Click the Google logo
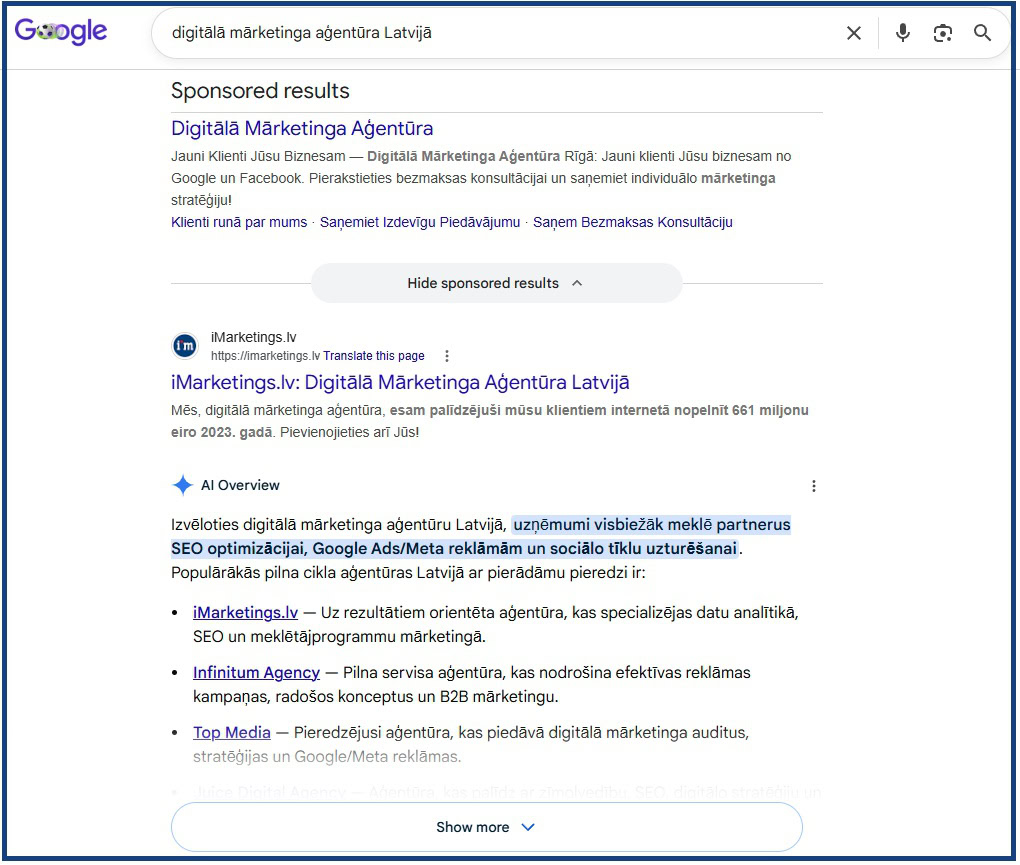1020x865 pixels. coord(61,31)
